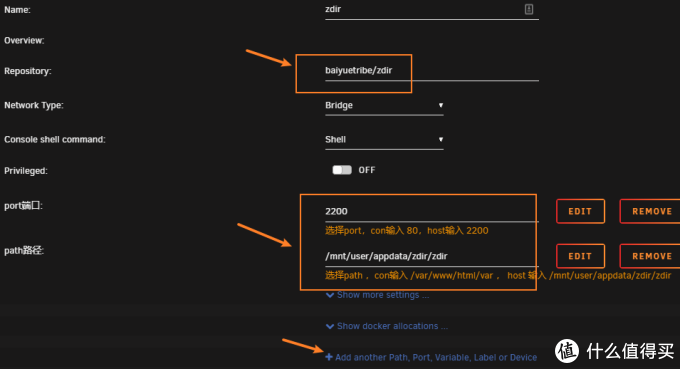This screenshot has width=680, height=369.
Task: Click the Repository field baiyuetribe/zdir
Action: [x=432, y=71]
